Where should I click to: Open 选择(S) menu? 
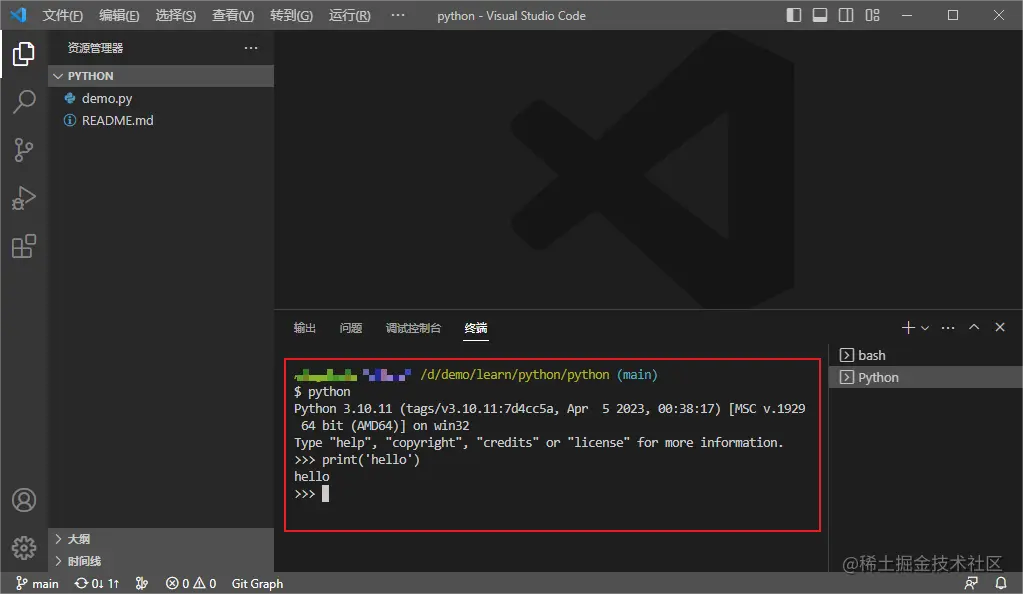click(x=176, y=16)
